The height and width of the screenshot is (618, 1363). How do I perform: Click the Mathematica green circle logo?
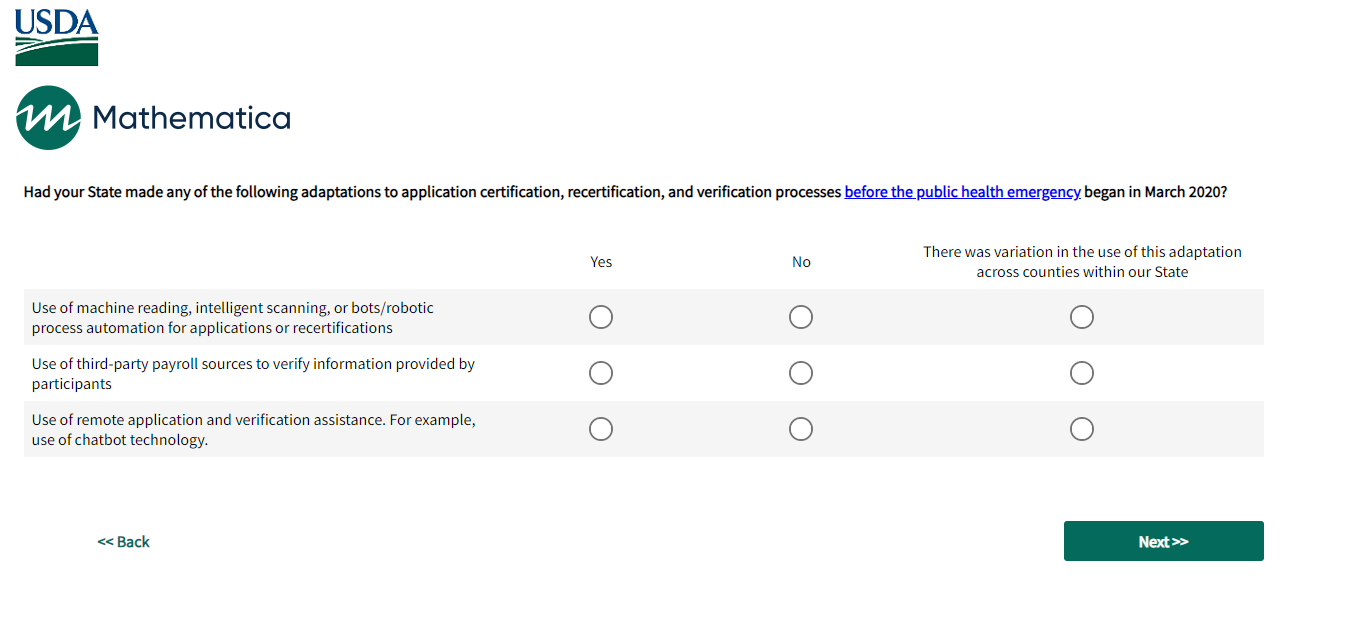coord(48,118)
